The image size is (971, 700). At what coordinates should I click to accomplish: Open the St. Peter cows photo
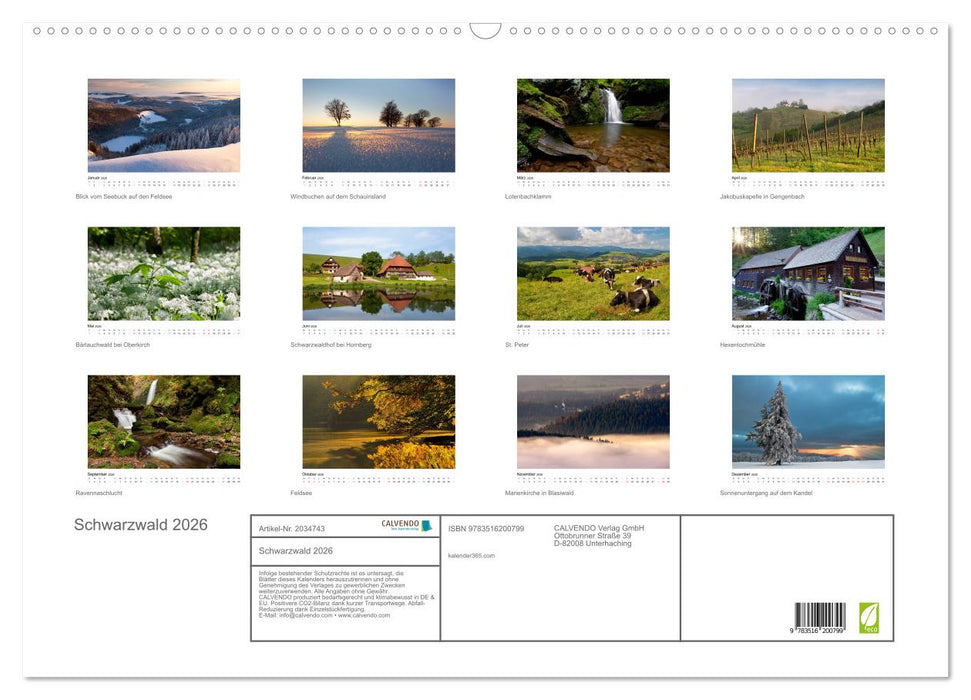coord(593,274)
